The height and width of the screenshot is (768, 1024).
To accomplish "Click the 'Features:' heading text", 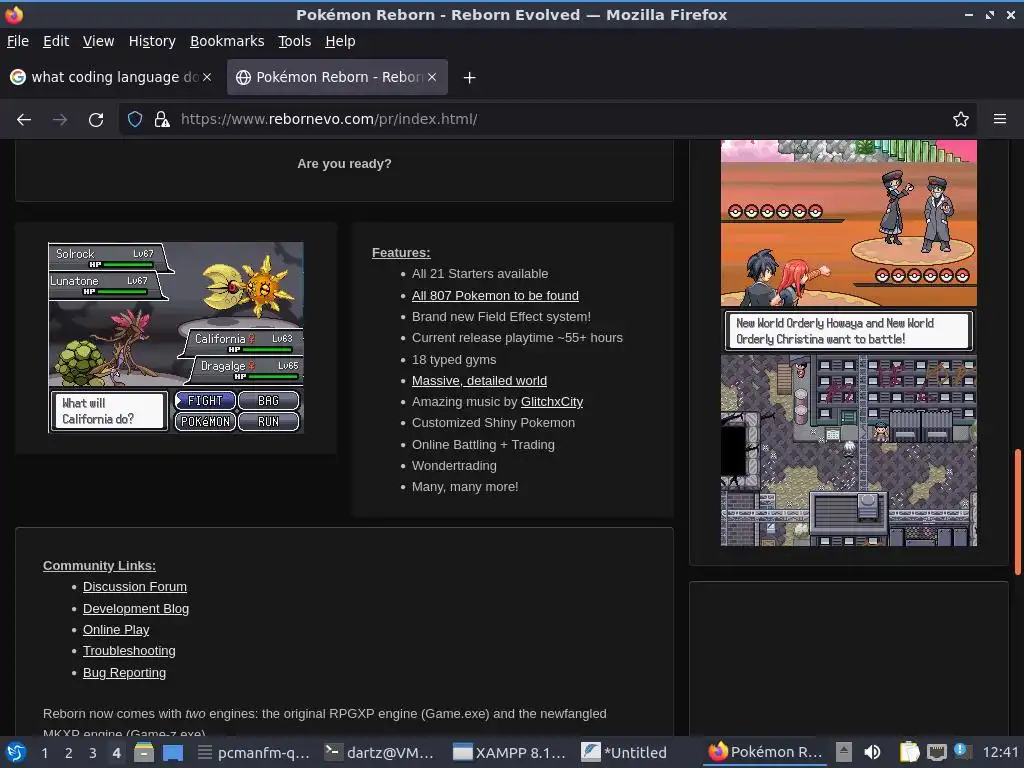I will [x=401, y=253].
